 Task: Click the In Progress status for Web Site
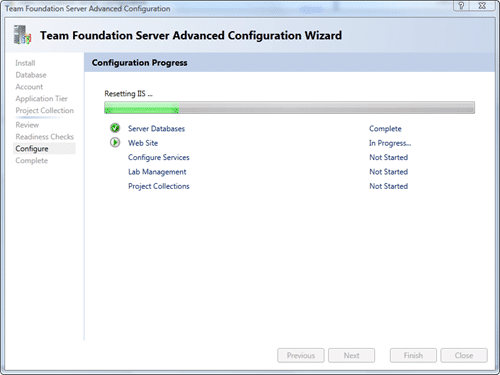390,143
